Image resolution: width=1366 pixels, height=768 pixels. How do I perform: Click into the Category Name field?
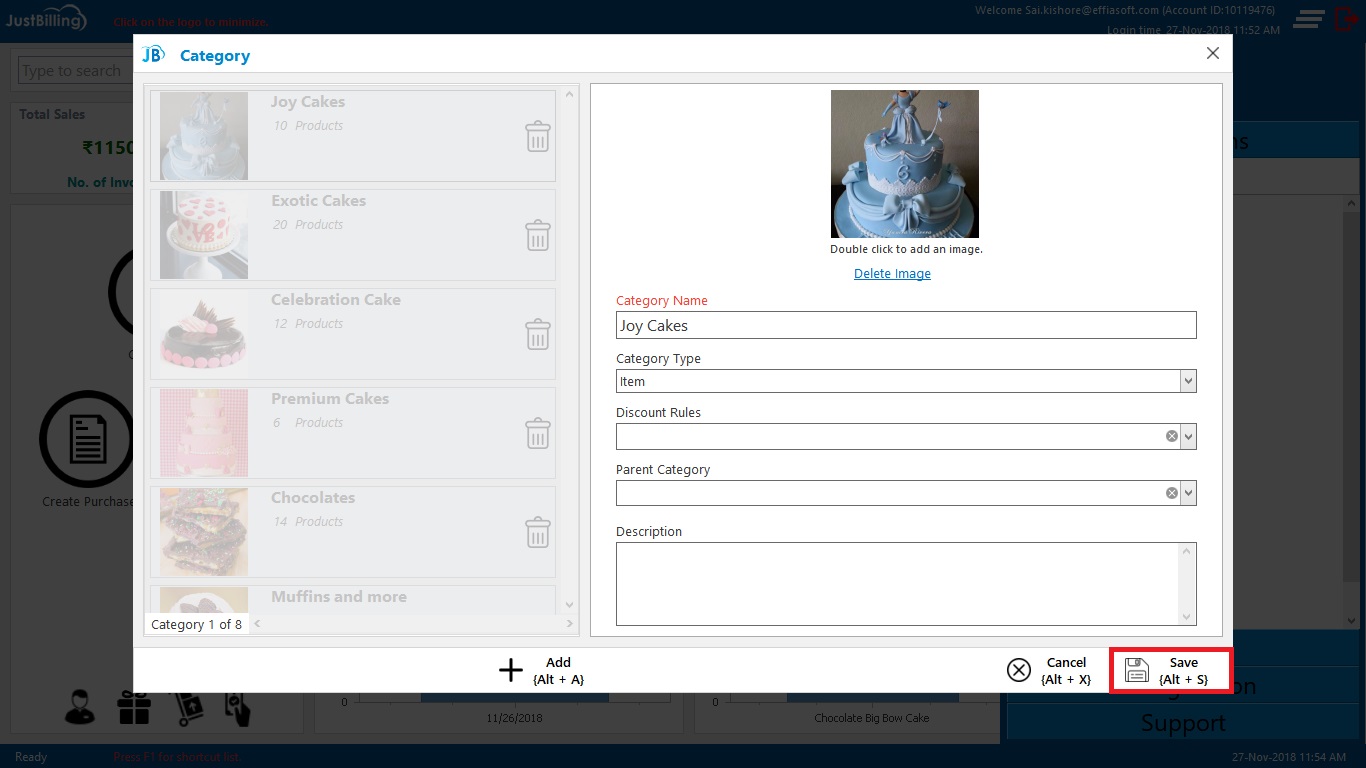(x=906, y=325)
